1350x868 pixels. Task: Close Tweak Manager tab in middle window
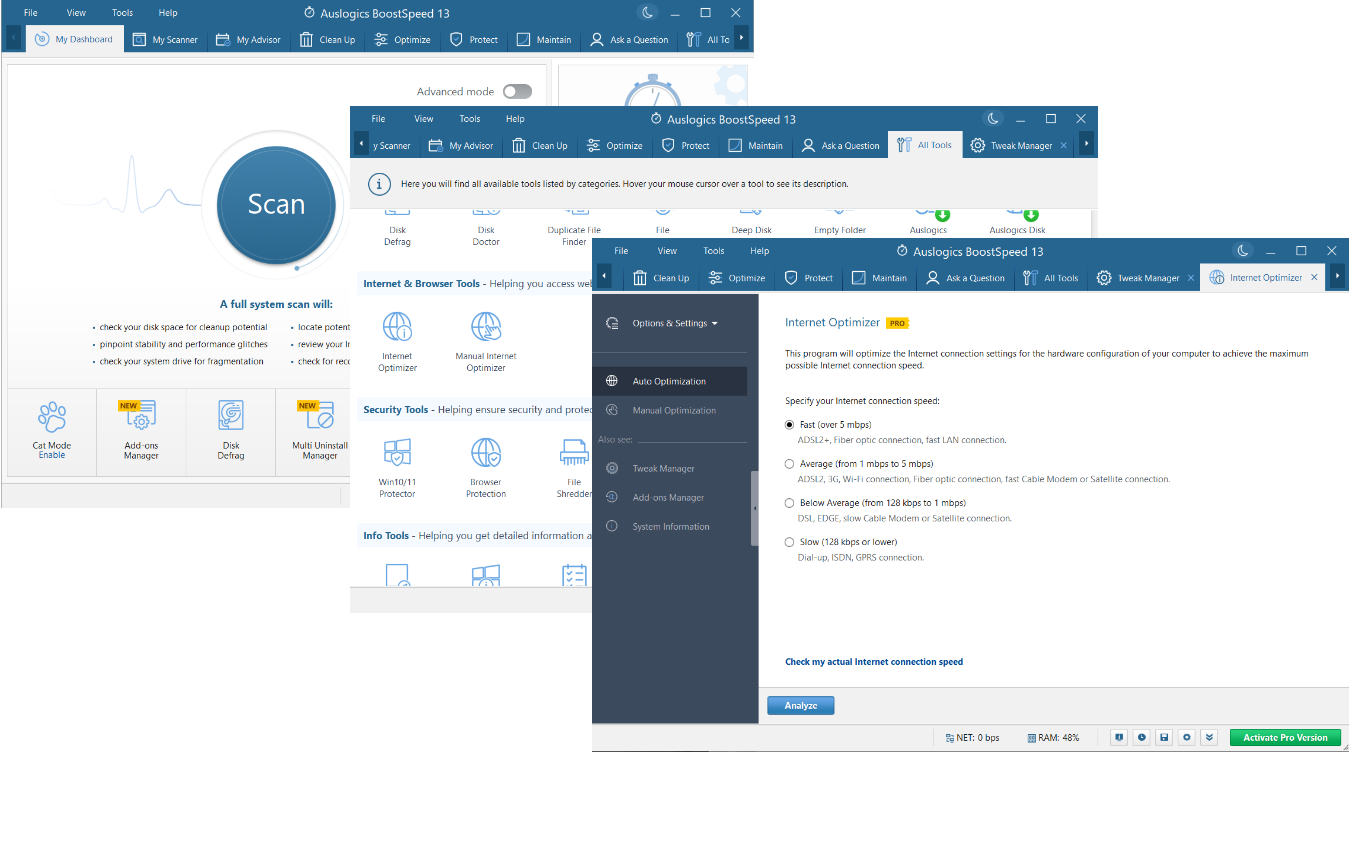point(1063,146)
